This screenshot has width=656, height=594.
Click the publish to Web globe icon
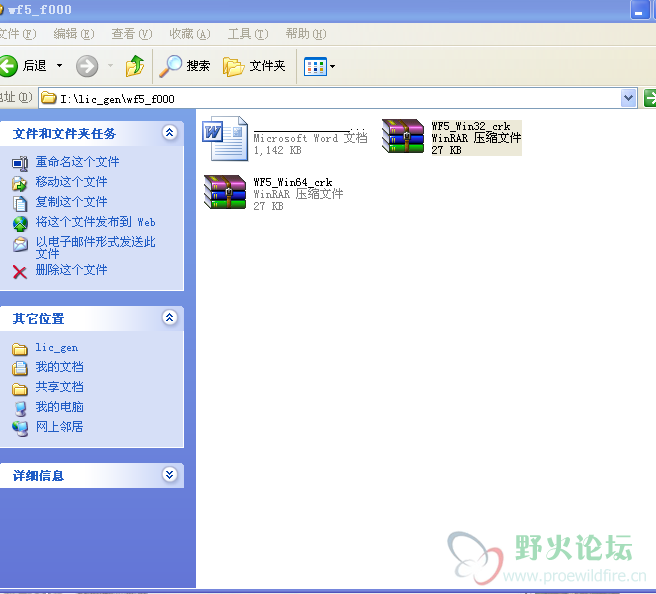tap(20, 224)
